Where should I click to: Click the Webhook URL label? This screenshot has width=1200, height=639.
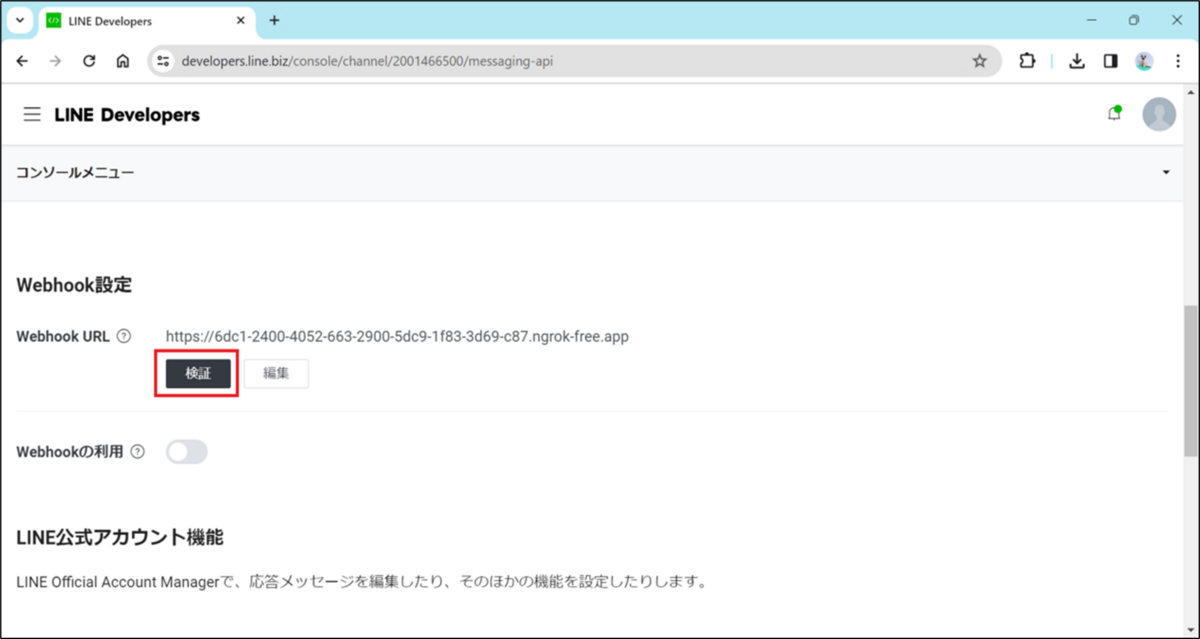63,336
